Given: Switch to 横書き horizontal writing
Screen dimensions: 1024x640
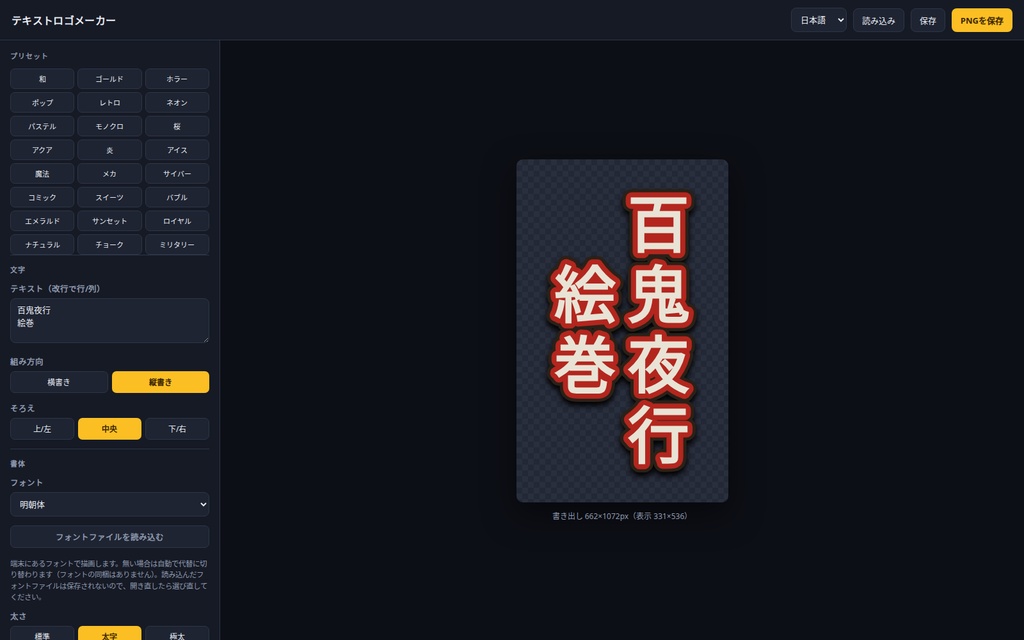Looking at the screenshot, I should click(59, 382).
